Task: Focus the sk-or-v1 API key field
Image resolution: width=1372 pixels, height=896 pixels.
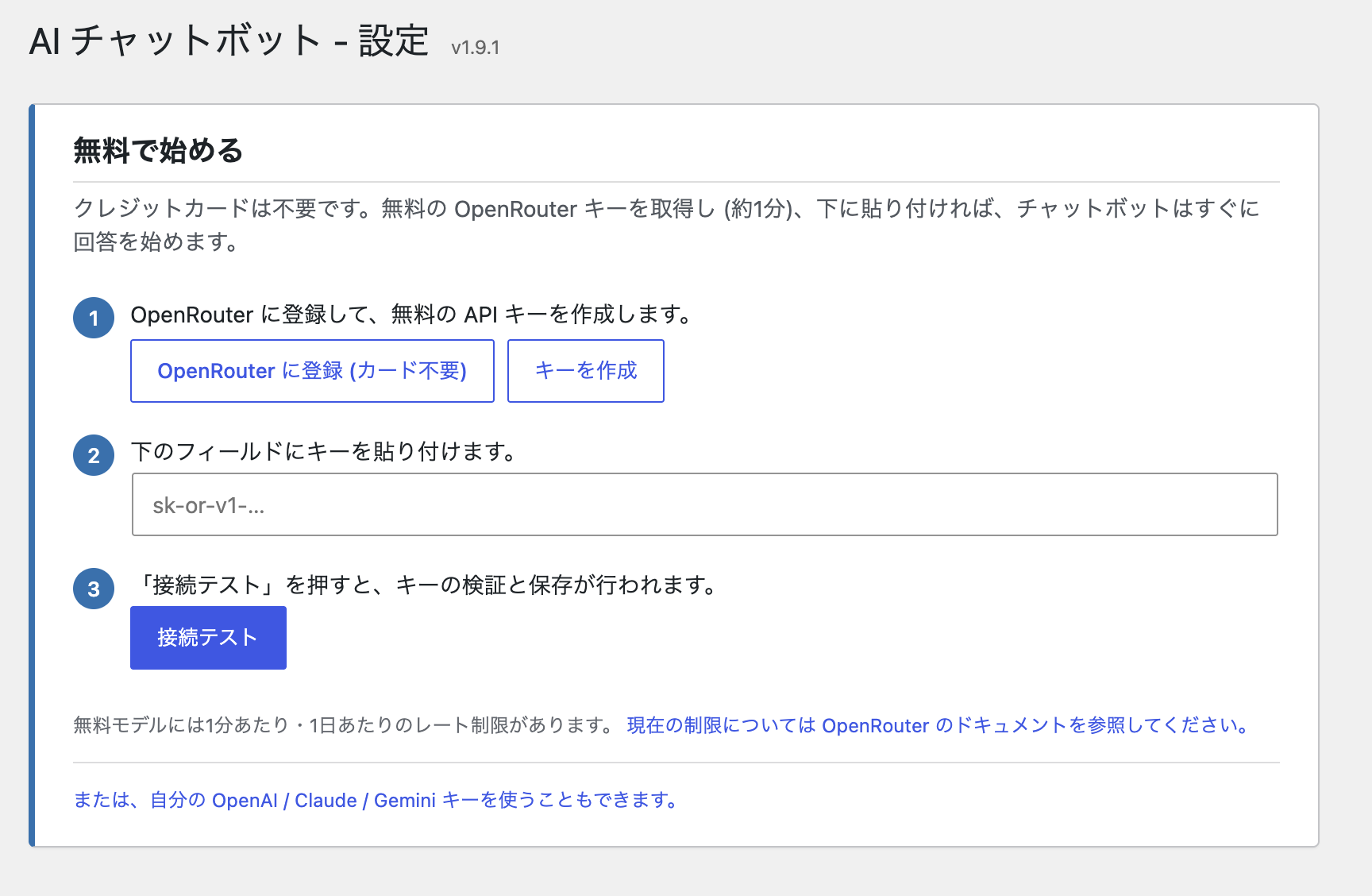Action: point(704,504)
